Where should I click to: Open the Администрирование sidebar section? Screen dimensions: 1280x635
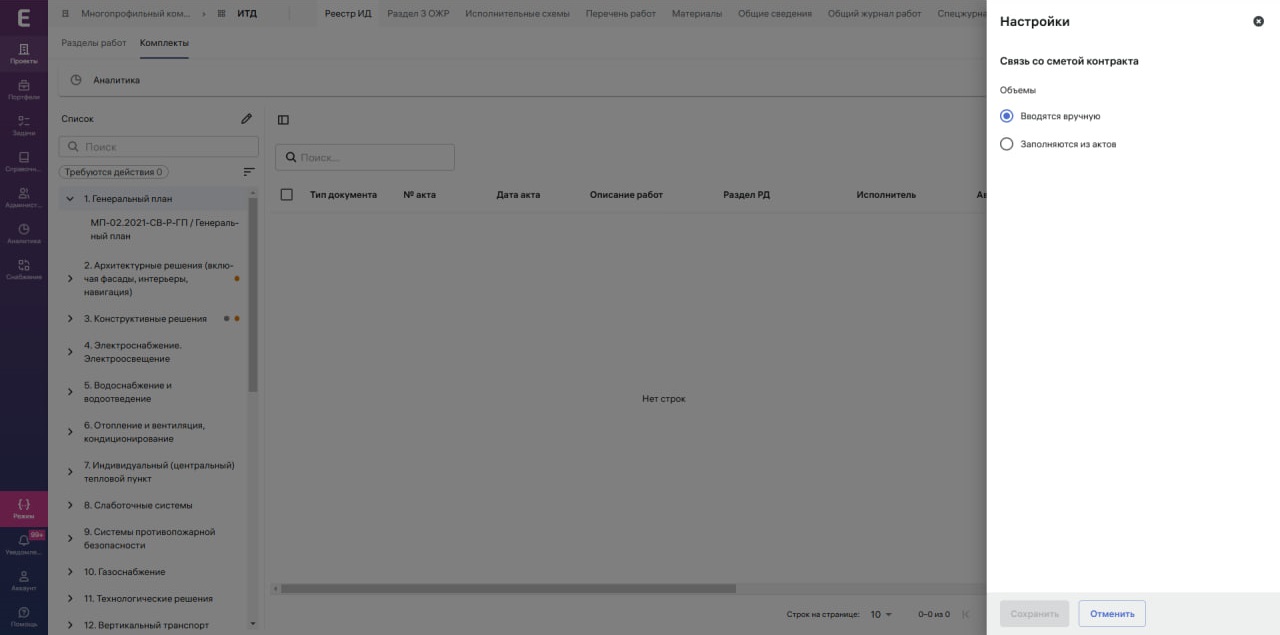tap(24, 198)
